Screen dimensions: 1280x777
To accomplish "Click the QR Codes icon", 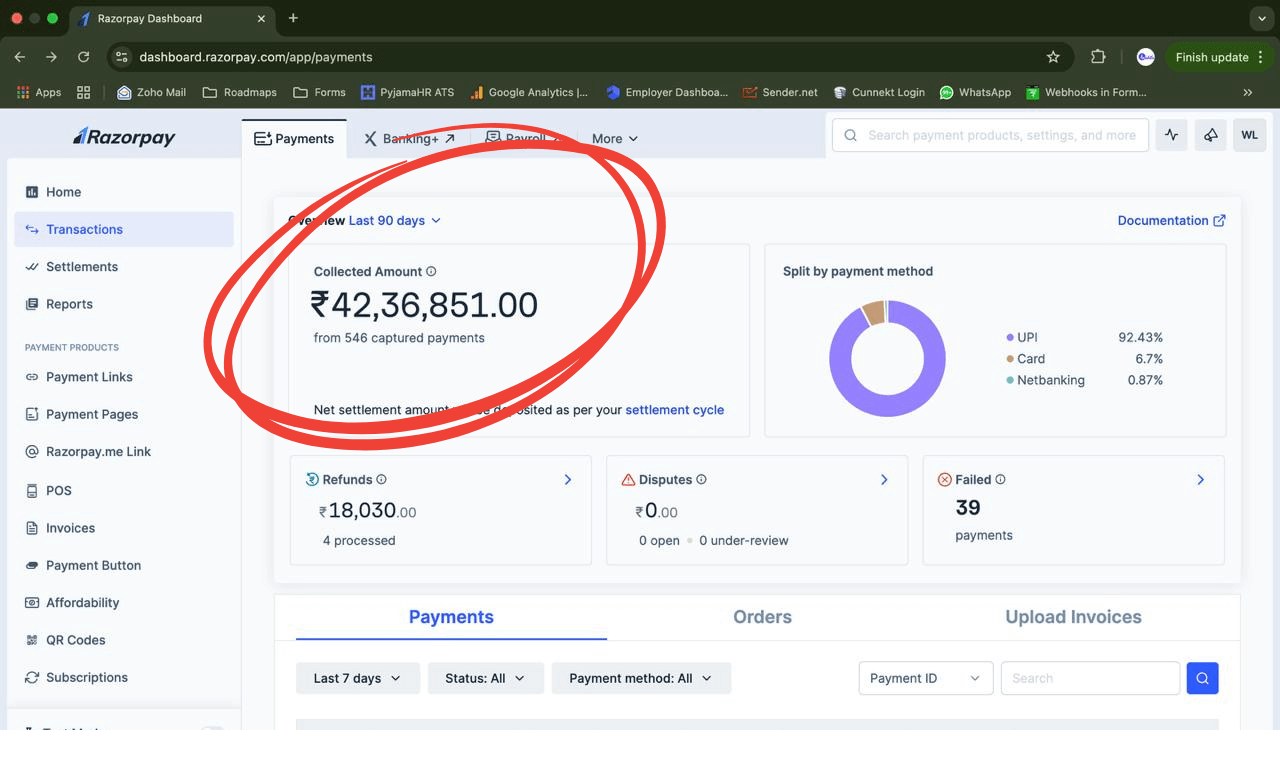I will [32, 640].
